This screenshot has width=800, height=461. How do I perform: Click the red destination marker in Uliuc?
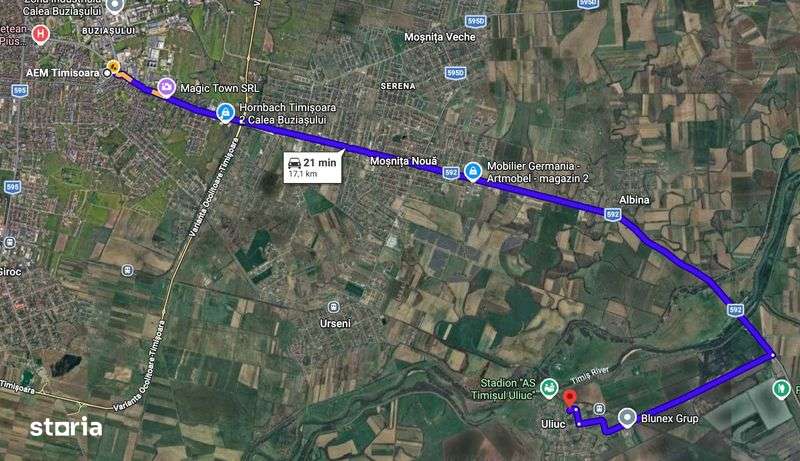point(569,399)
